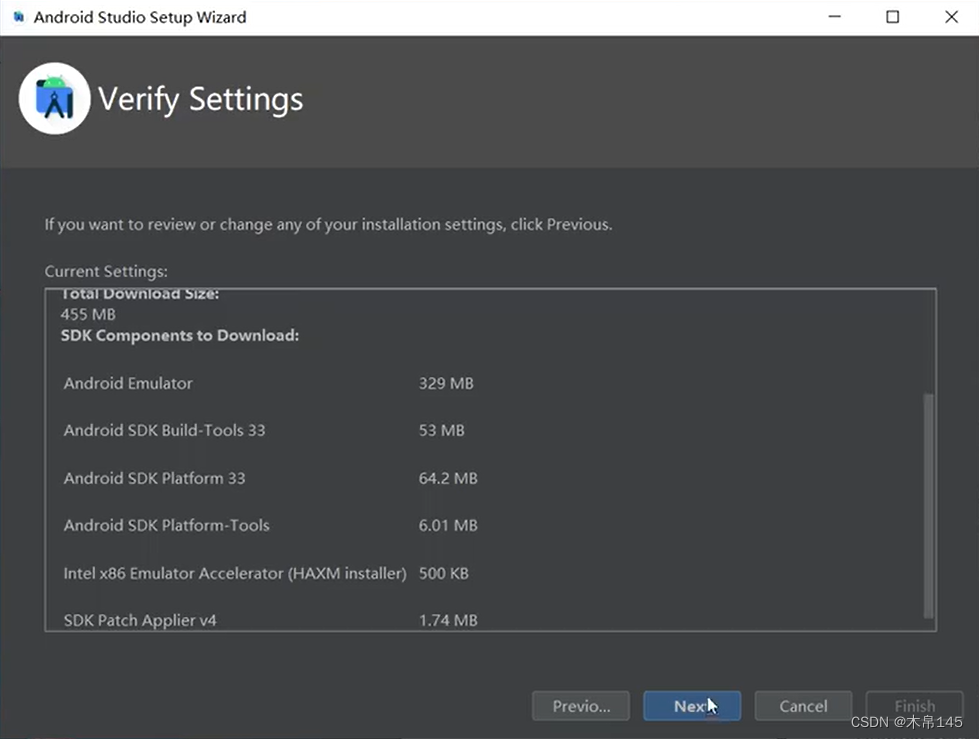This screenshot has width=979, height=739.
Task: Select the Android SDK Build-Tools 33 entry
Action: tap(164, 430)
